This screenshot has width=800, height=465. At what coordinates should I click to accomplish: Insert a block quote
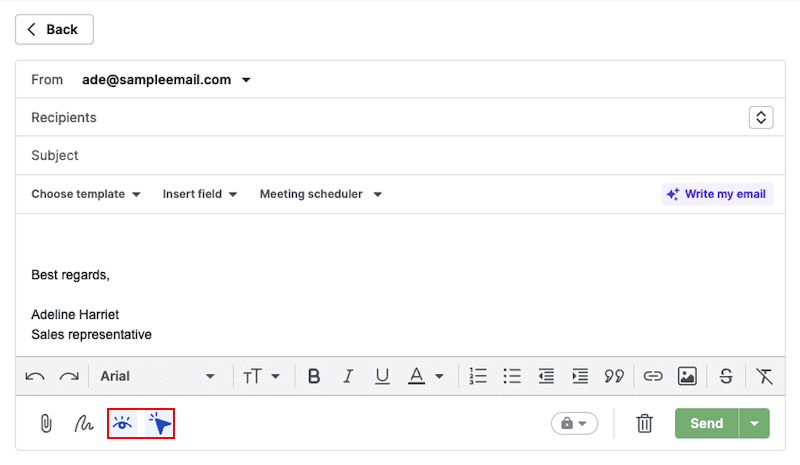coord(613,376)
